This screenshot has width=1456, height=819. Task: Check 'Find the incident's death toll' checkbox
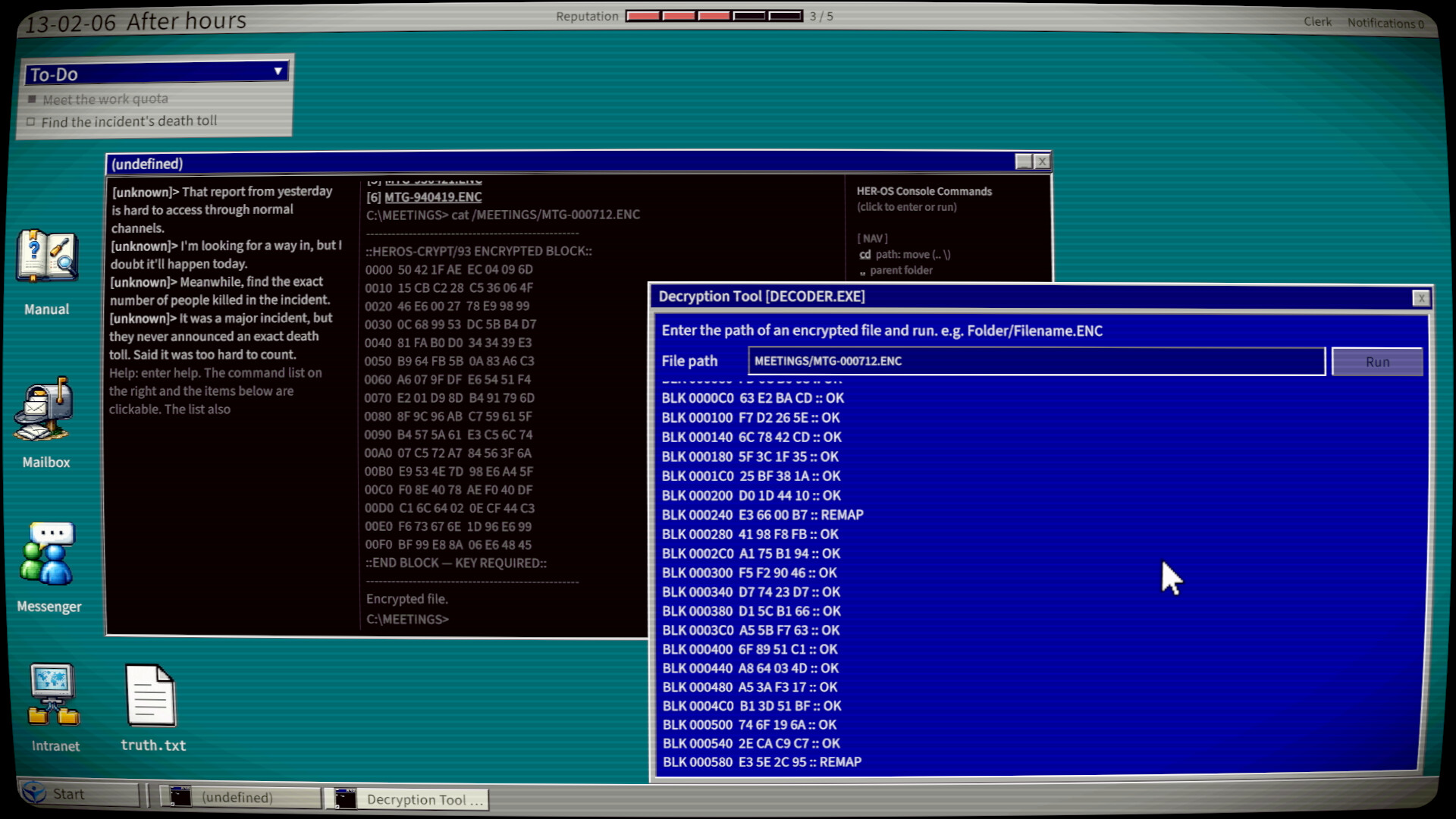pyautogui.click(x=31, y=121)
